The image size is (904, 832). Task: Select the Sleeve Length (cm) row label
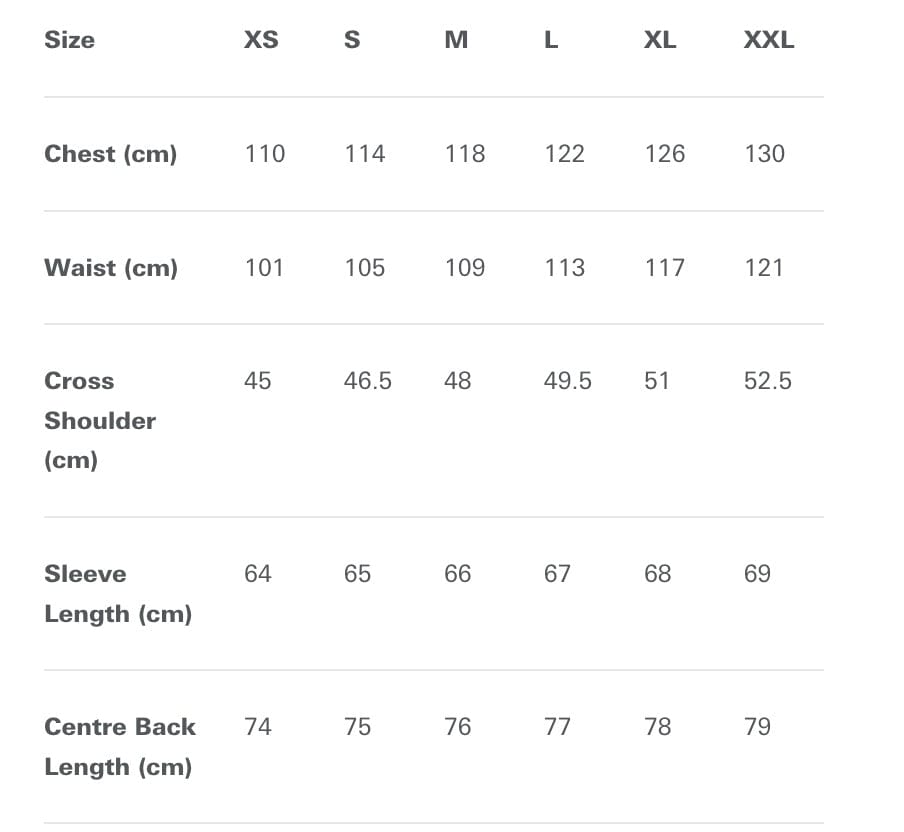point(117,594)
